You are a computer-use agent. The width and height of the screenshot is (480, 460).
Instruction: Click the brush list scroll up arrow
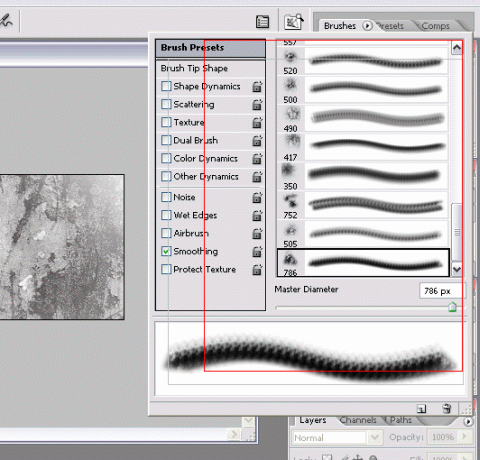coord(457,48)
